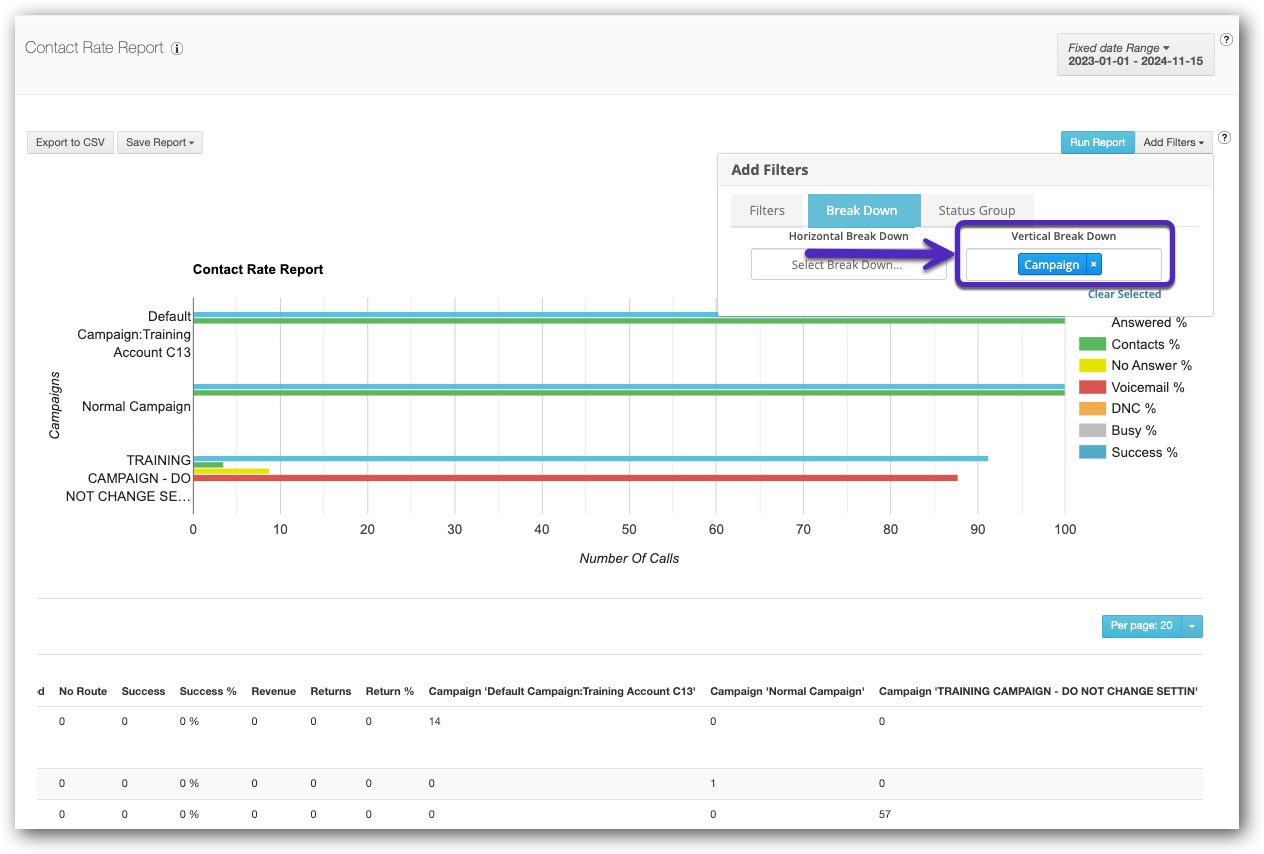Click the Export to CSV button
Screen dimensions: 1264x854
point(70,142)
